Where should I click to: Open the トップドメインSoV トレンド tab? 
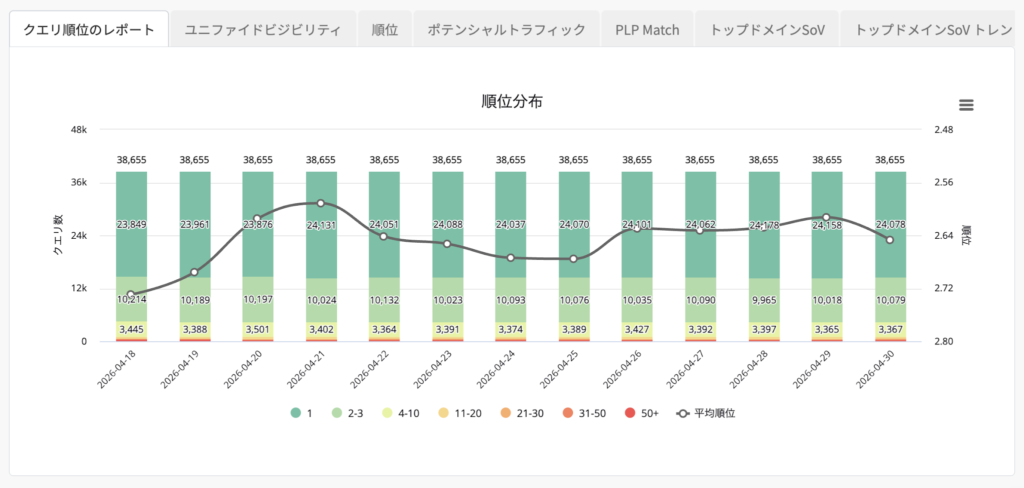point(931,29)
